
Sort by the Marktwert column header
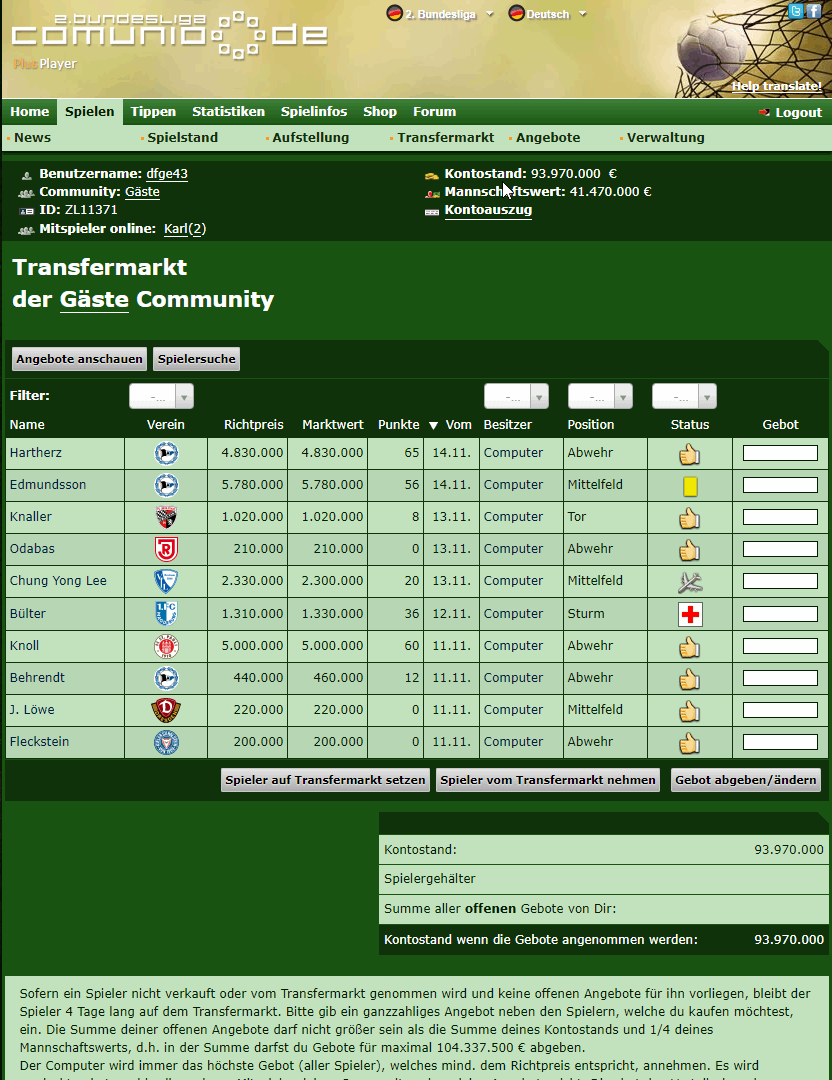click(x=333, y=425)
